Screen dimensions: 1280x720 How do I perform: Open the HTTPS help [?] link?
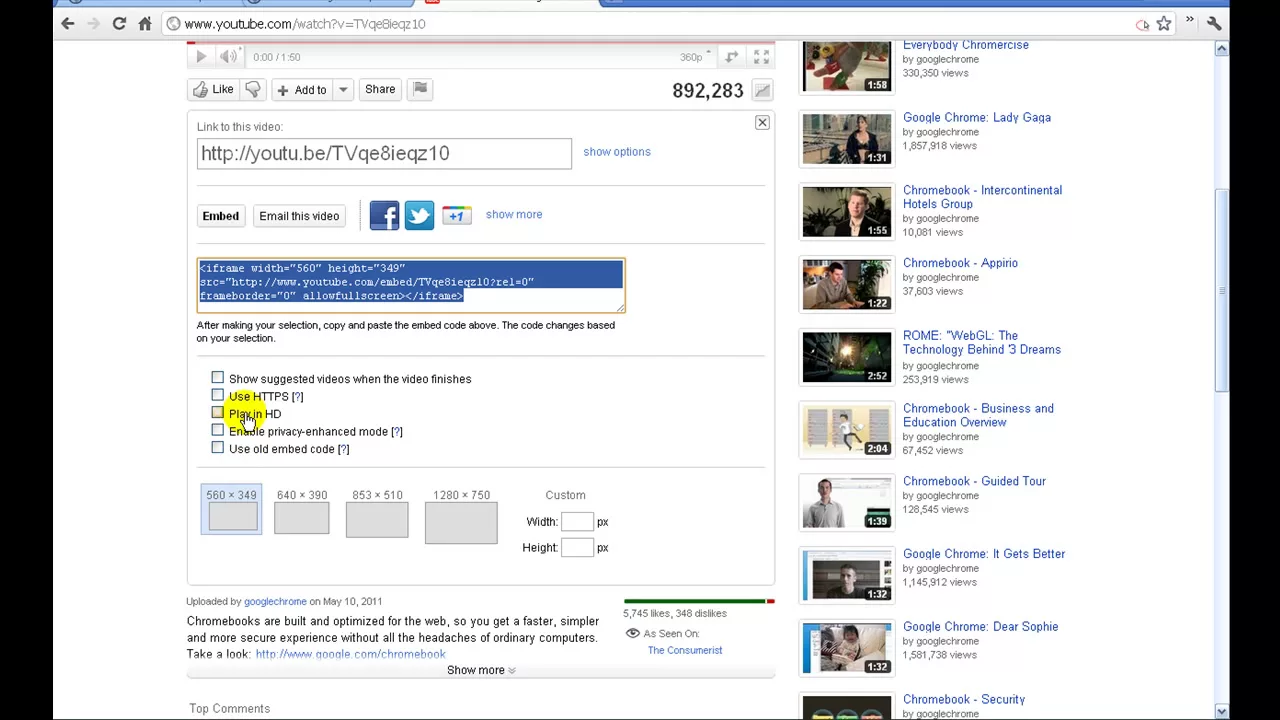tap(297, 397)
